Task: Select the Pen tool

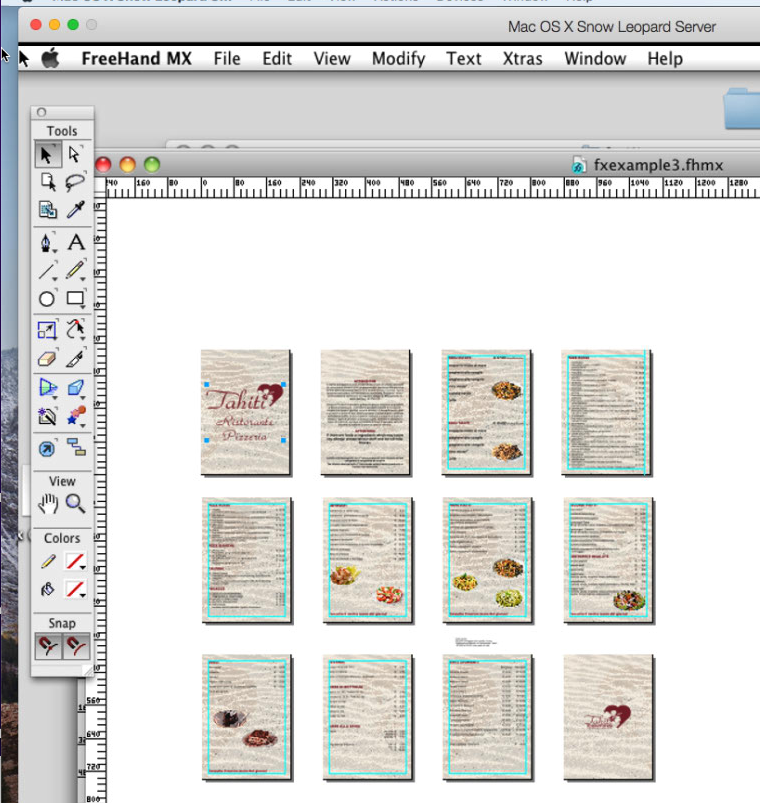Action: (x=47, y=242)
